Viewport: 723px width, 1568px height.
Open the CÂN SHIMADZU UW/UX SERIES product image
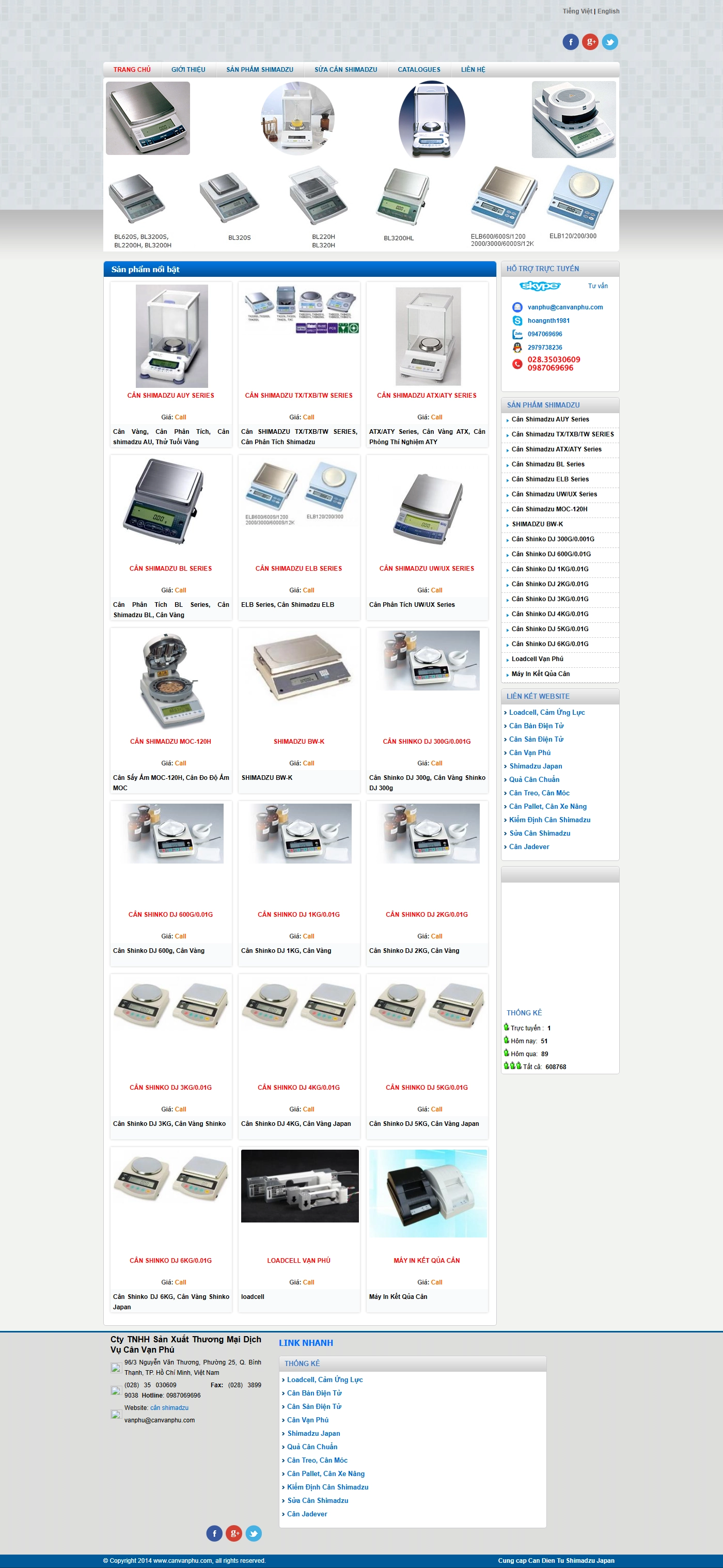tap(429, 509)
